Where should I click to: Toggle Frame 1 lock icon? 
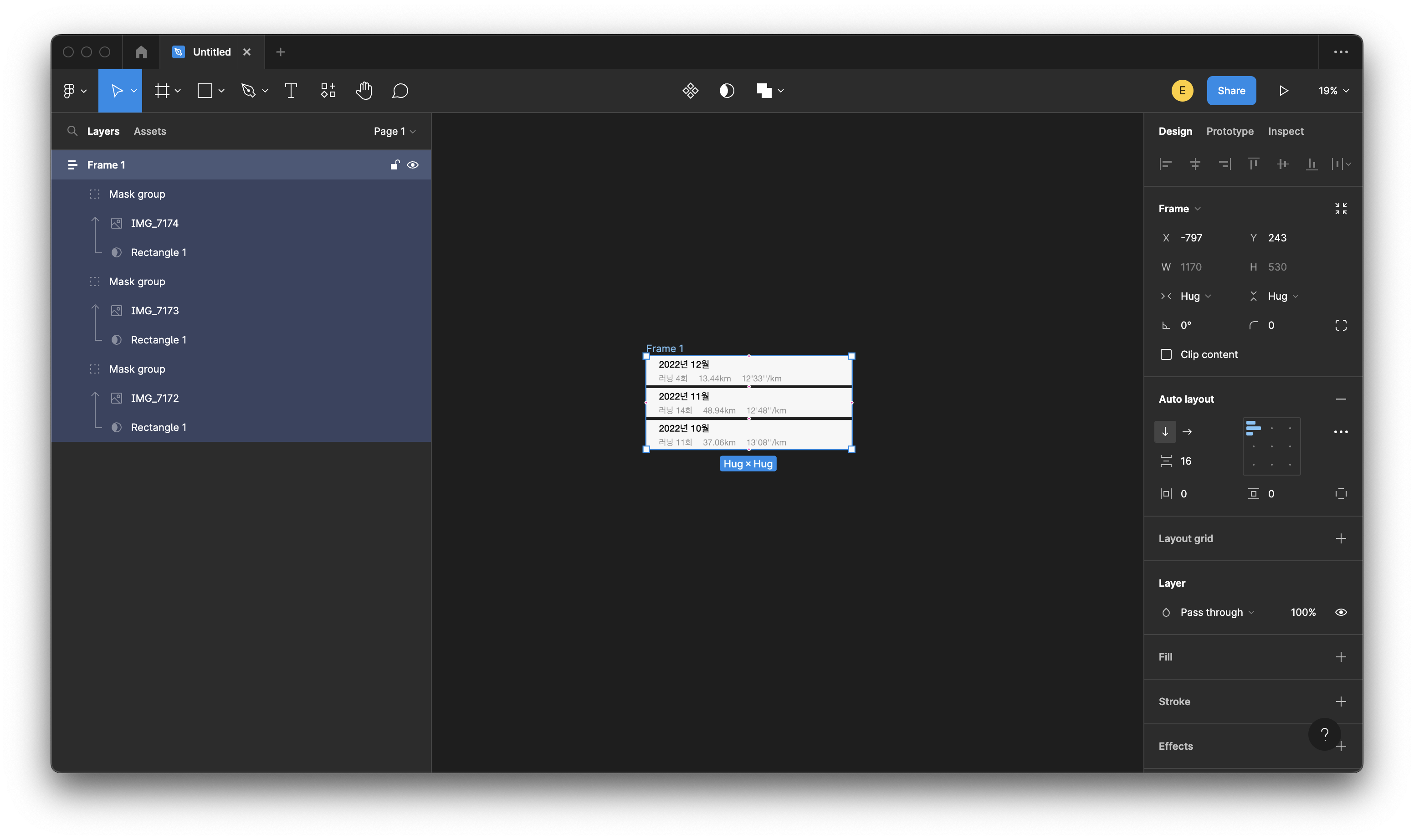[x=394, y=165]
